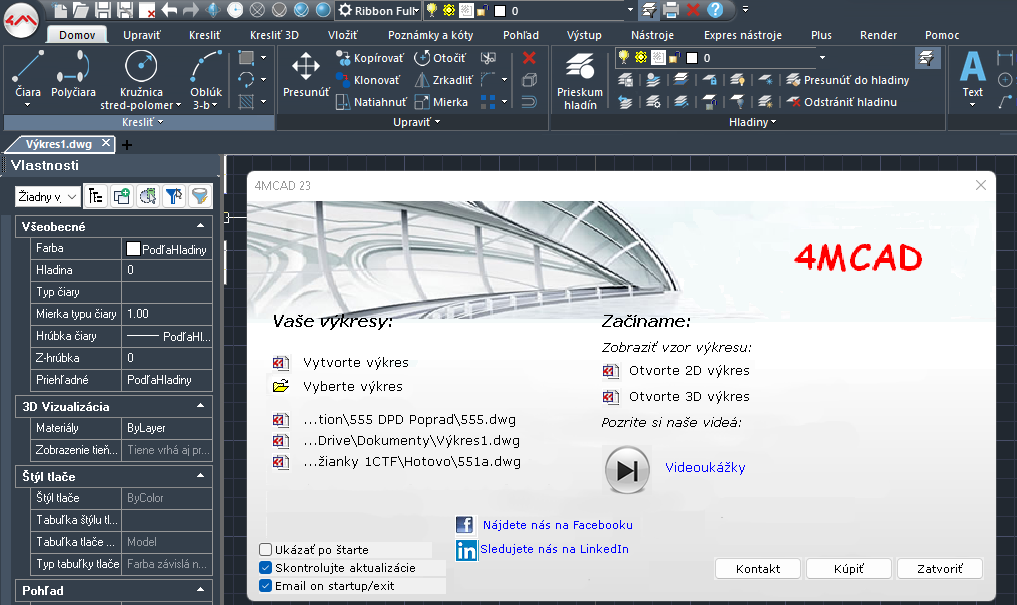The image size is (1017, 605).
Task: Click the white color swatch in the top toolbar
Action: (499, 11)
